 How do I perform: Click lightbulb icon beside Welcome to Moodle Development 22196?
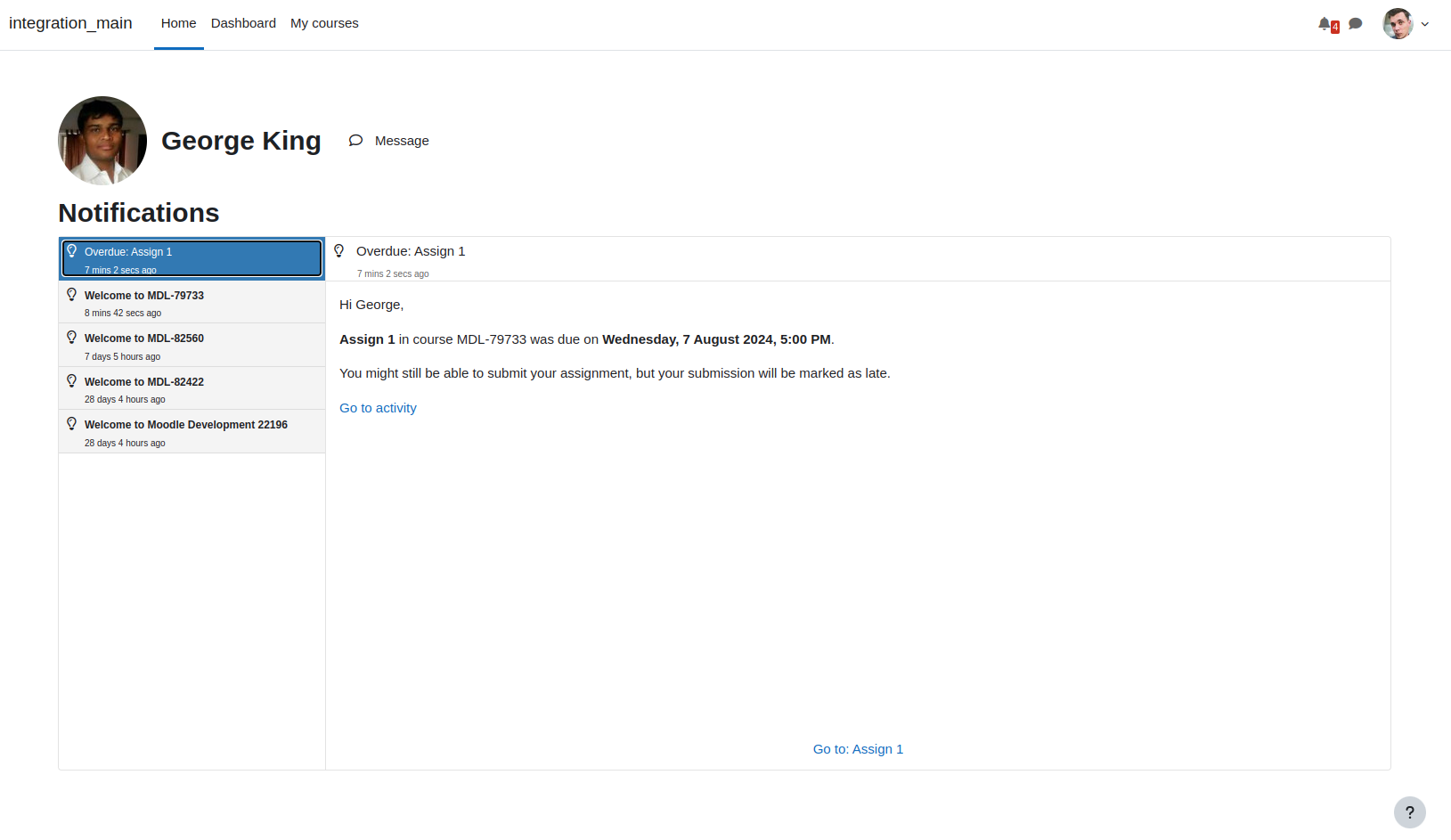click(x=72, y=423)
